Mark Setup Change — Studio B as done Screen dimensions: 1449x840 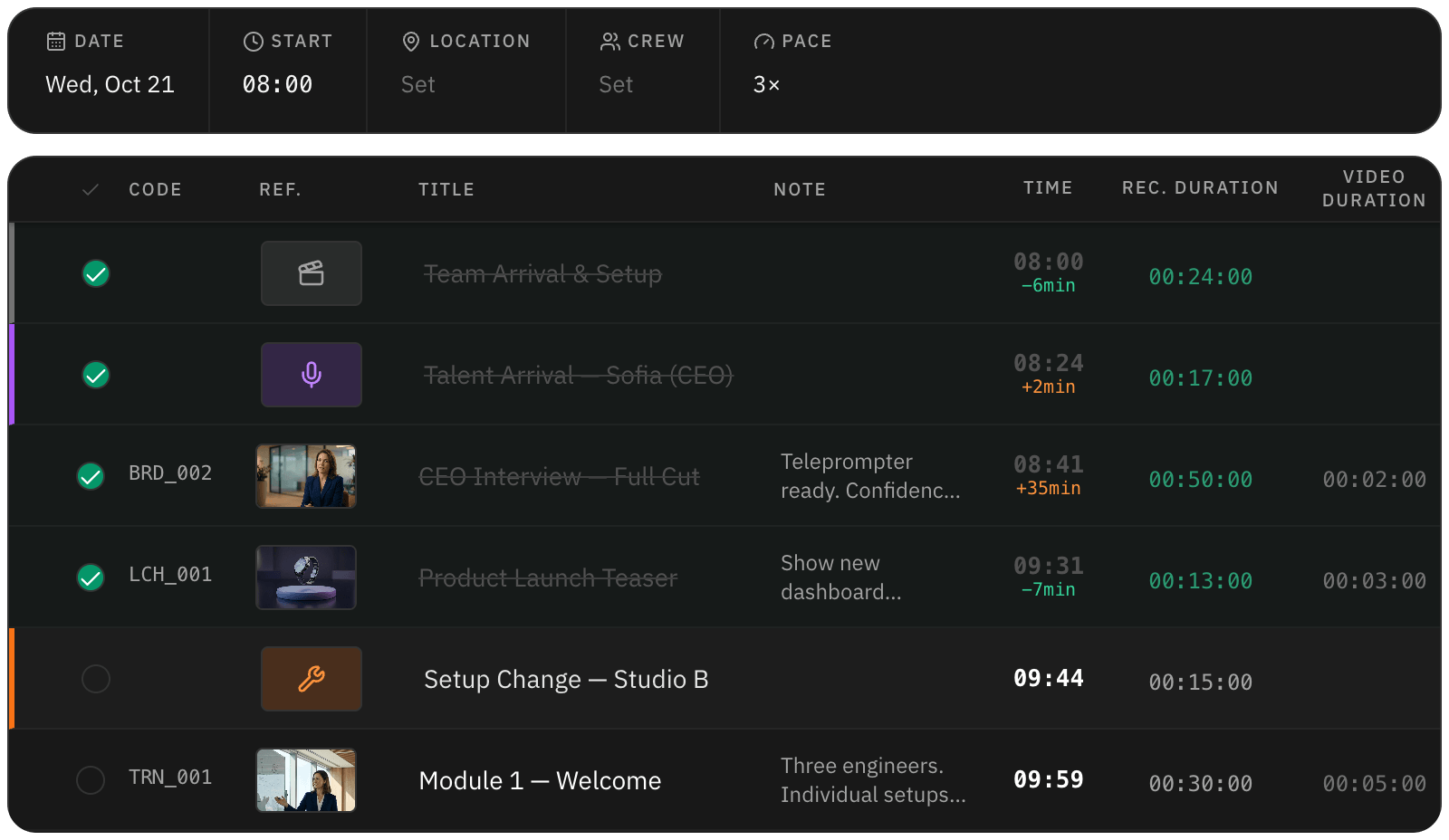[x=96, y=679]
